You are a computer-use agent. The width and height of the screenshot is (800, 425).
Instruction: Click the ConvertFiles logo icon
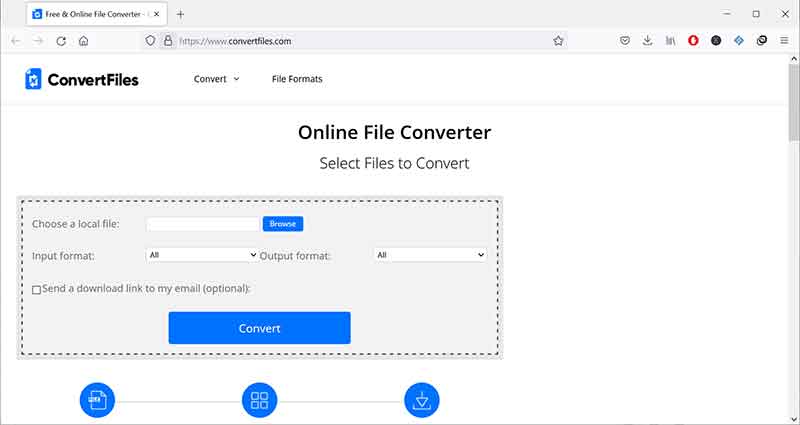coord(33,79)
